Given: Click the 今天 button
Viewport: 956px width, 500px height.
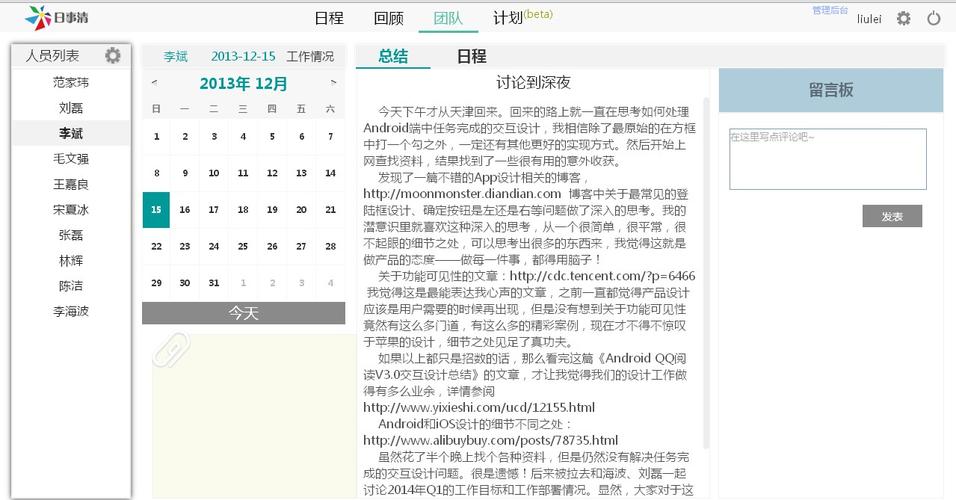Looking at the screenshot, I should click(x=243, y=313).
